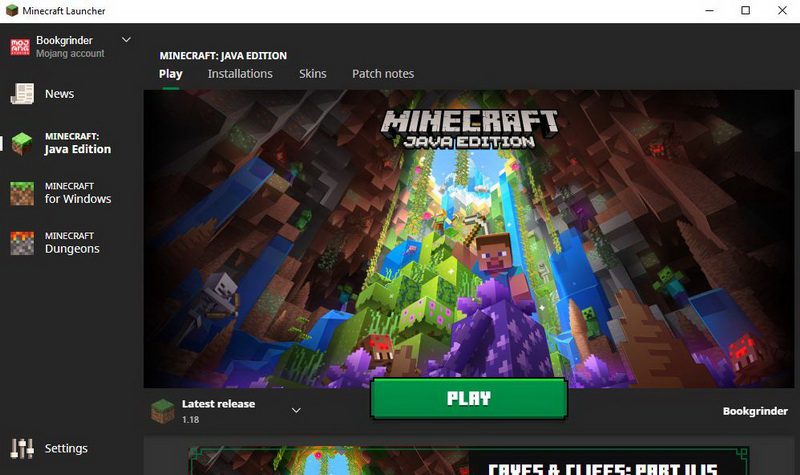This screenshot has width=800, height=475.
Task: Click the Java Edition key art image
Action: click(469, 239)
